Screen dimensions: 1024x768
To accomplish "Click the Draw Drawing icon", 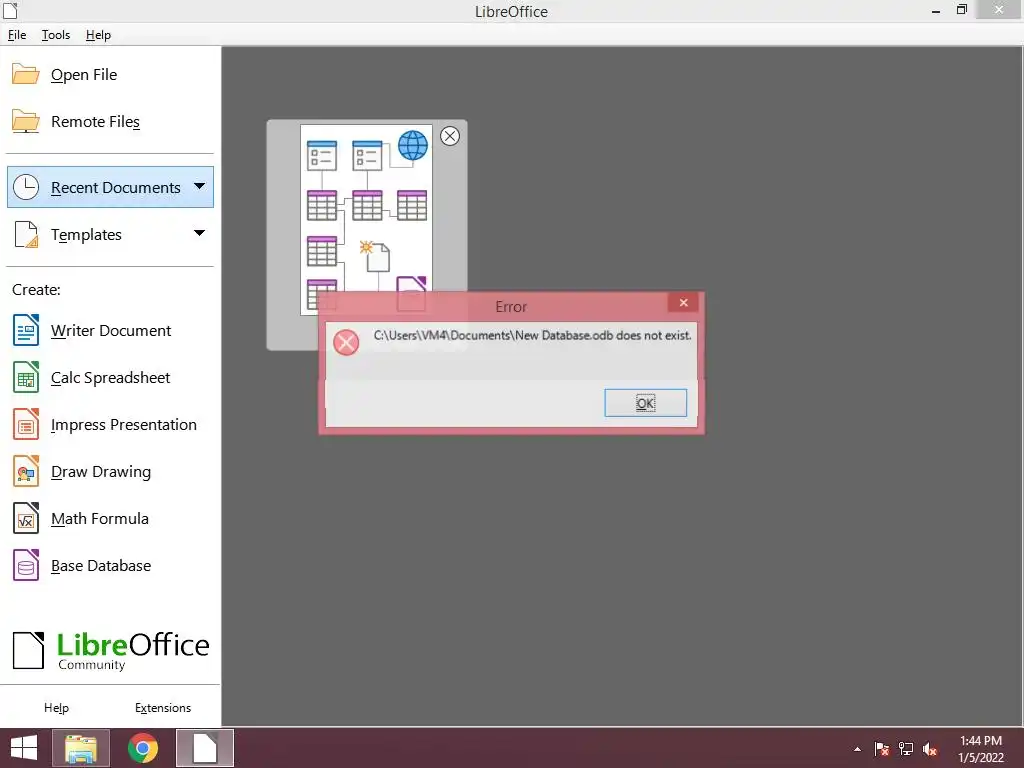I will (x=26, y=472).
